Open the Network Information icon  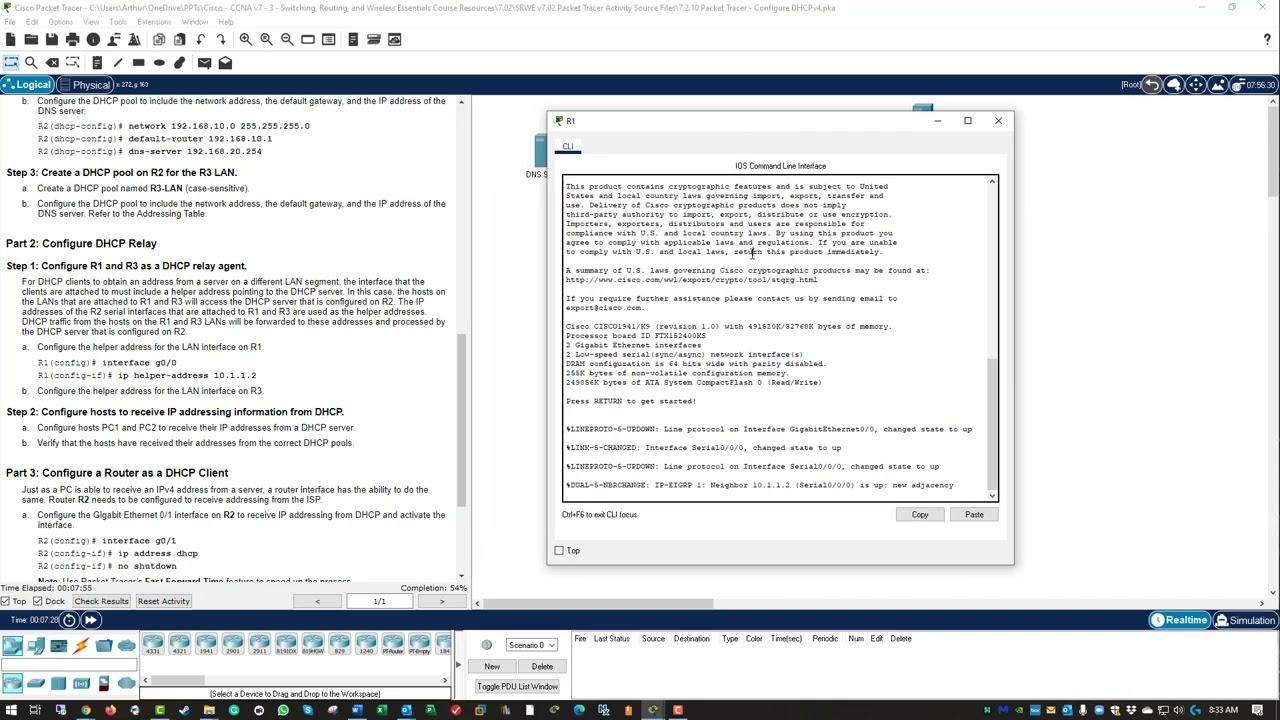point(93,39)
